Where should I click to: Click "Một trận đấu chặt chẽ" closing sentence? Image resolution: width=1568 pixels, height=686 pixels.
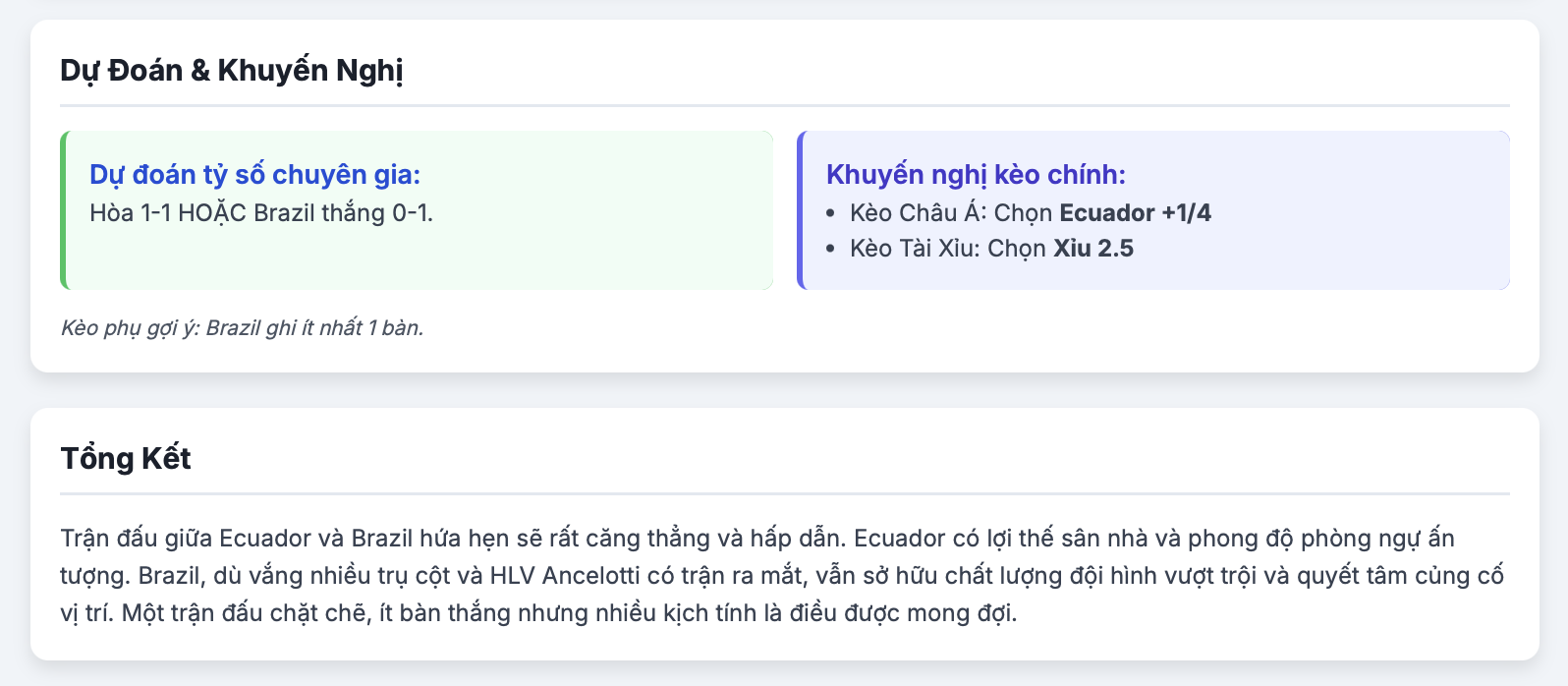click(570, 613)
